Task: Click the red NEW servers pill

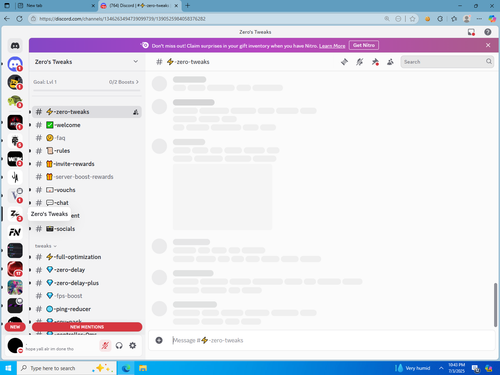Action: (15, 327)
